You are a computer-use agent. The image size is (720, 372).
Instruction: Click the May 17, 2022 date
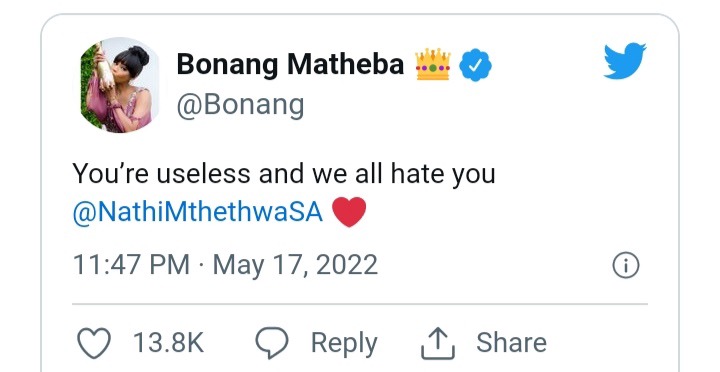295,265
